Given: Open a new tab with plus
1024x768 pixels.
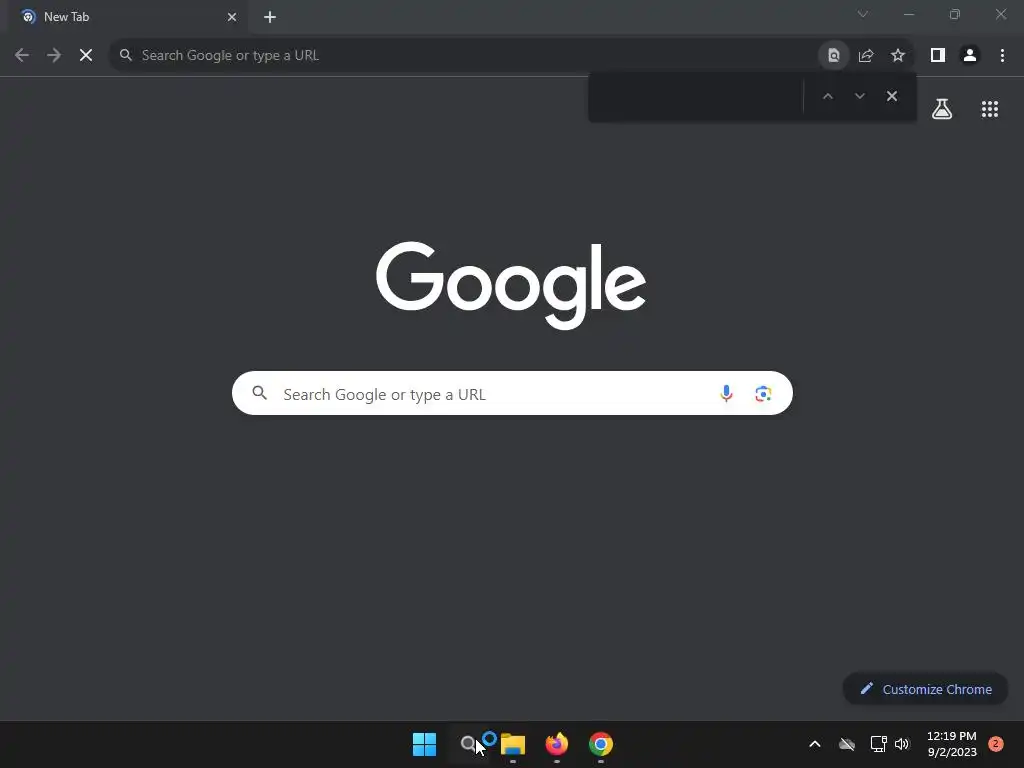Looking at the screenshot, I should [x=270, y=17].
